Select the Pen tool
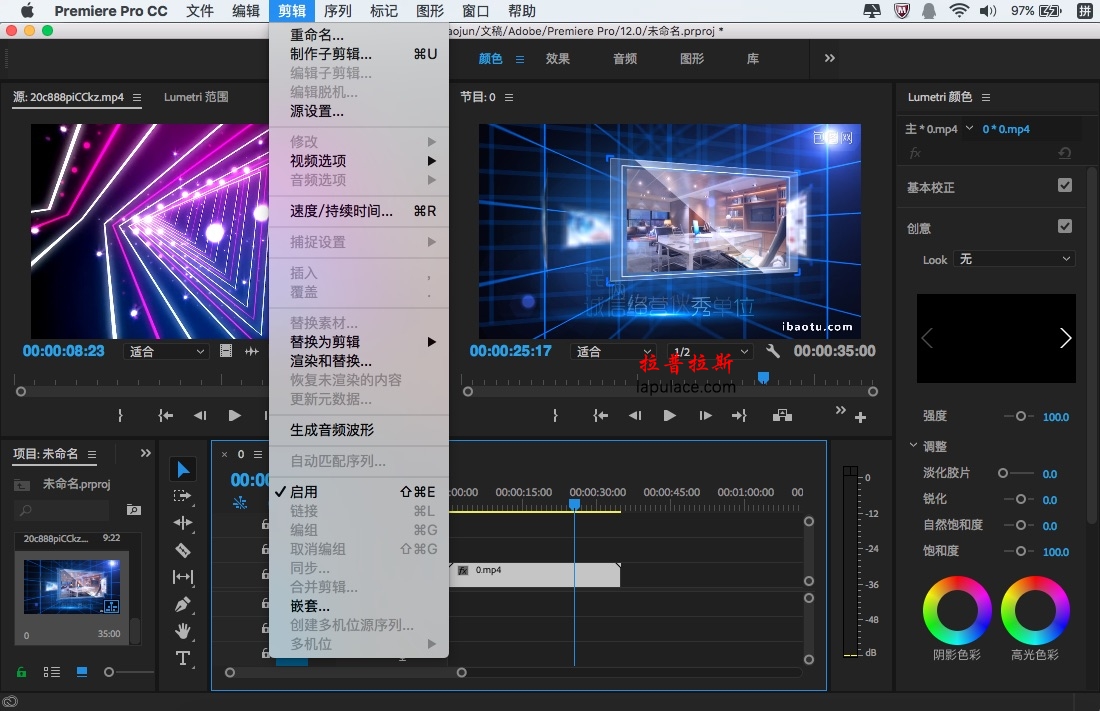The image size is (1100, 711). (x=183, y=604)
